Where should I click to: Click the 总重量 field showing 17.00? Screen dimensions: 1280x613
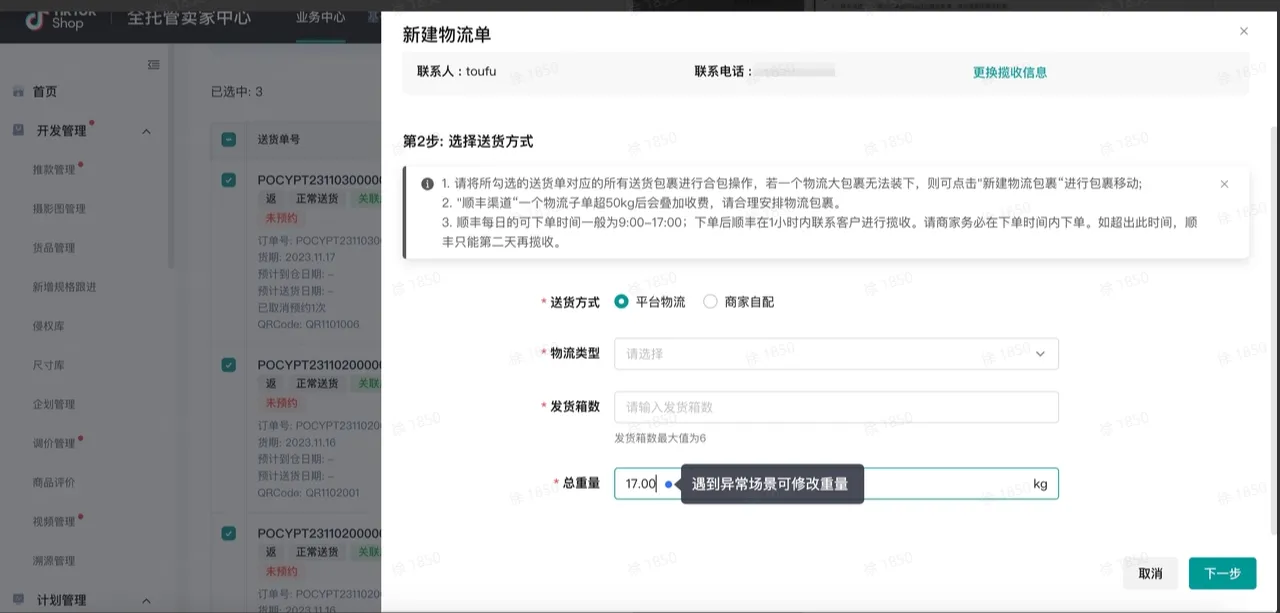coord(836,484)
